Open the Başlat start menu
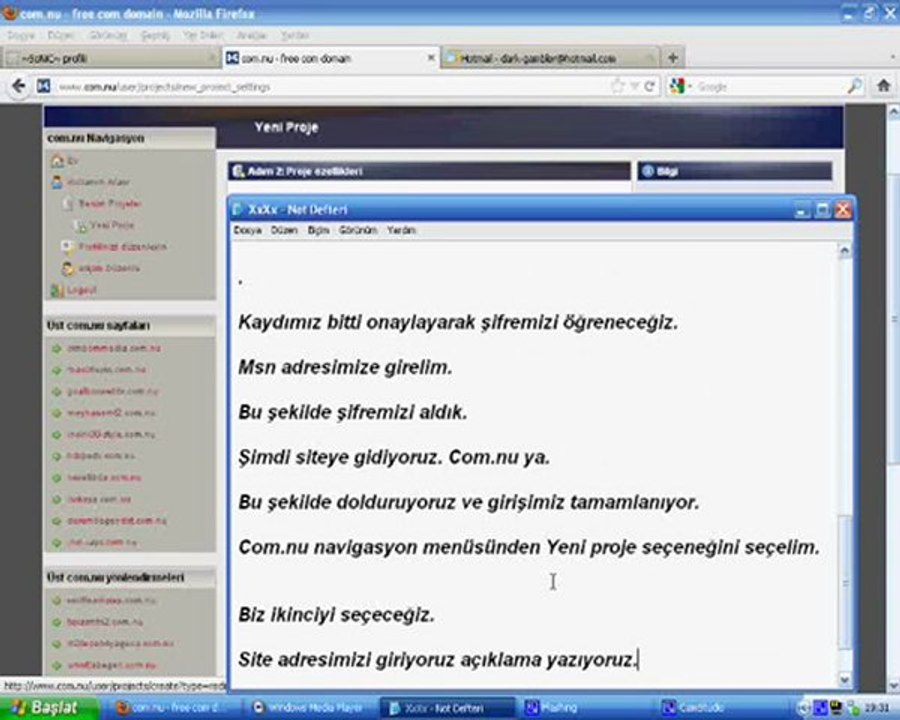 point(50,707)
